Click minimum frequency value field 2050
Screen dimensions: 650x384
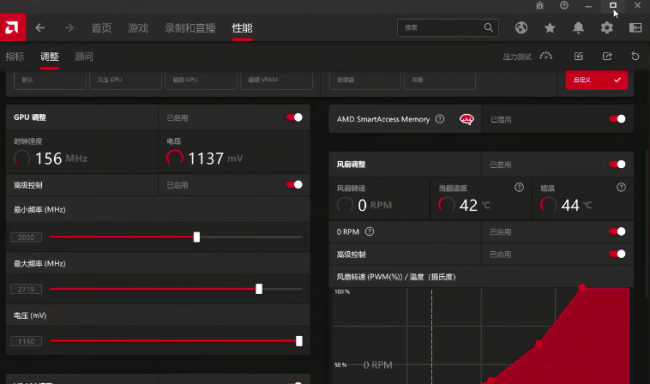[26, 237]
